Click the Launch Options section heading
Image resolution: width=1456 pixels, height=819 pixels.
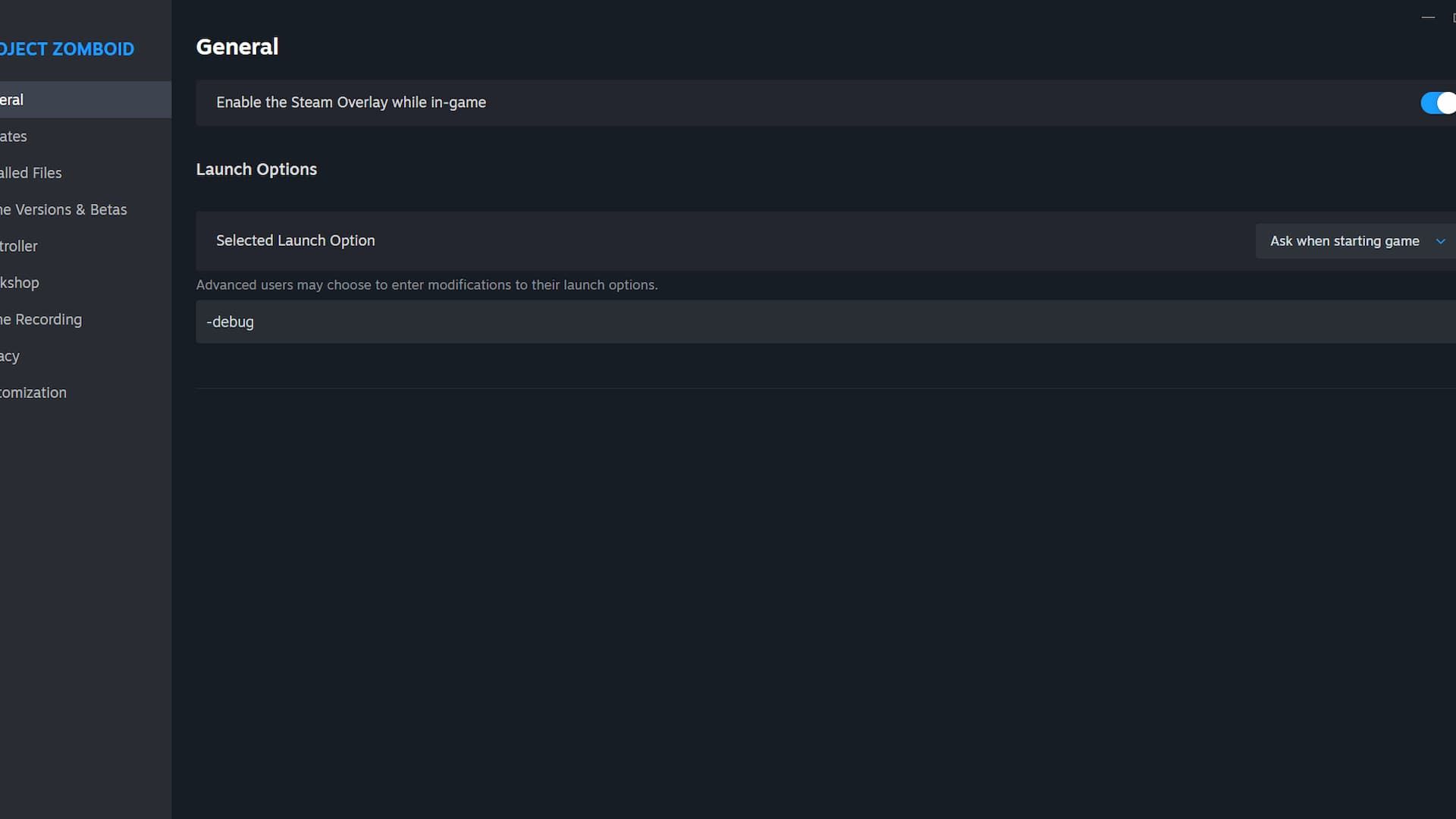click(256, 169)
